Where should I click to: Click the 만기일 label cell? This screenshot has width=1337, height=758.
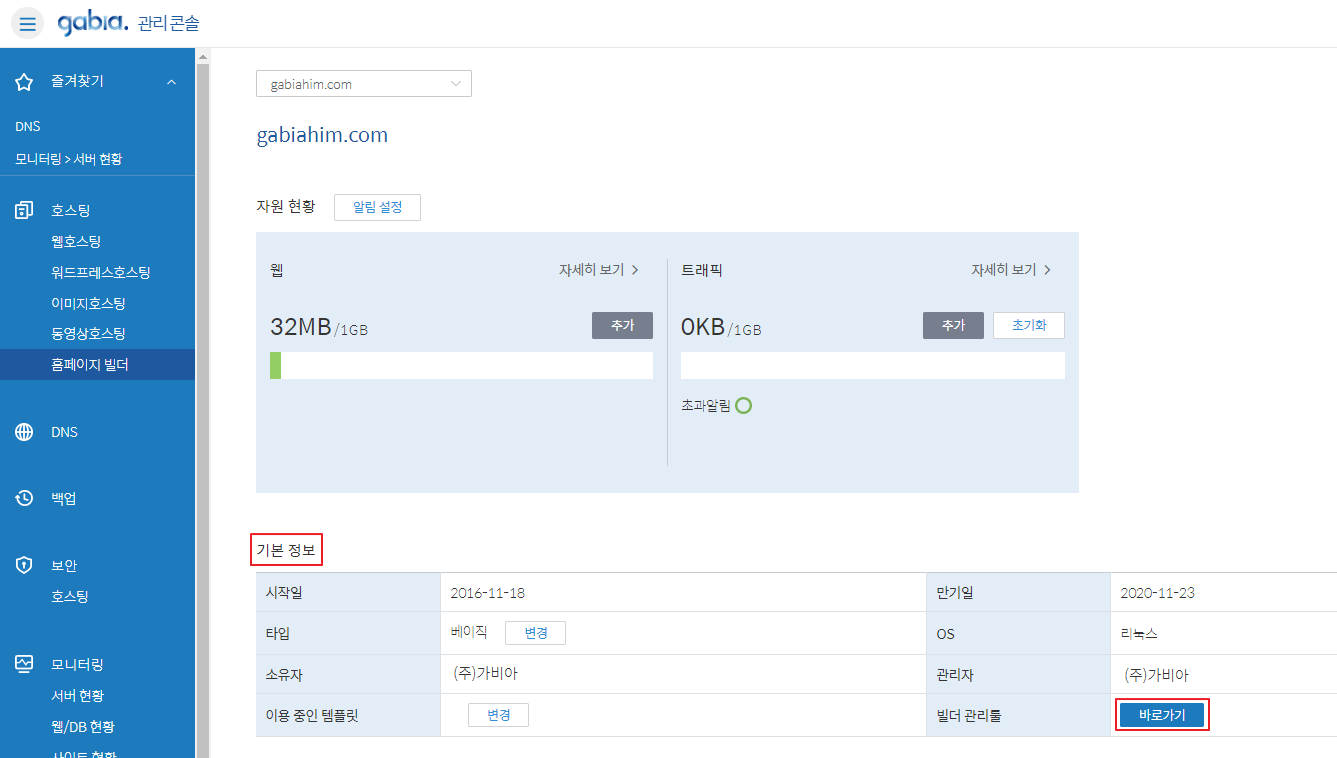click(x=1018, y=593)
